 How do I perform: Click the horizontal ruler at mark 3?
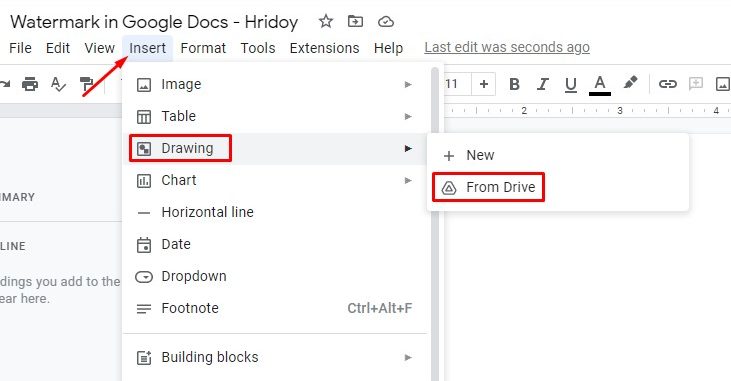pyautogui.click(x=620, y=111)
